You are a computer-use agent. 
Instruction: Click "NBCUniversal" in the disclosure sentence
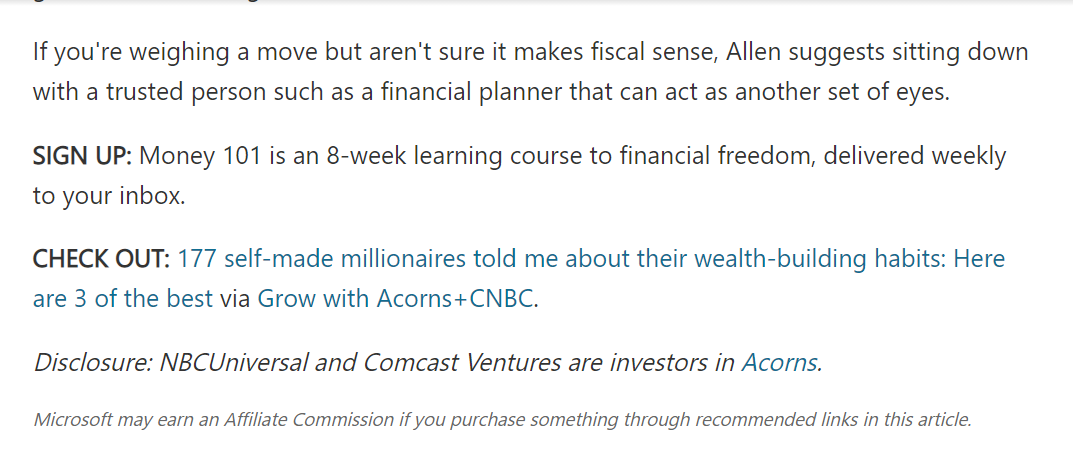click(x=233, y=362)
